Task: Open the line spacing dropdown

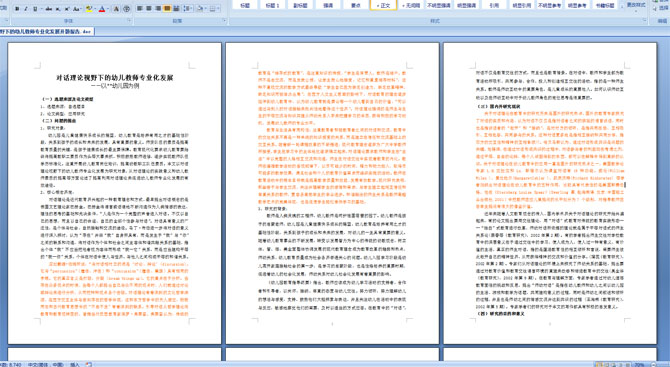Action: click(188, 9)
